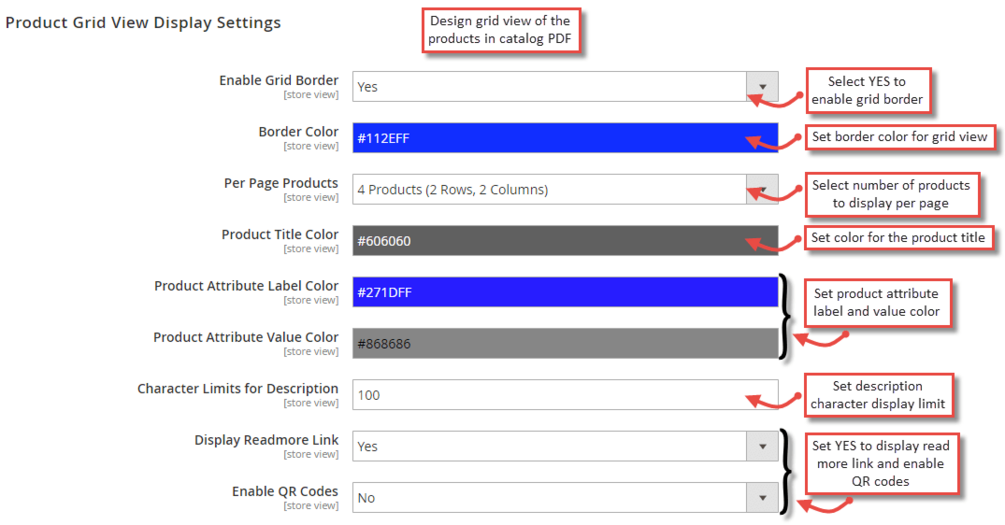This screenshot has height=525, width=1005.
Task: Click the 'Select number of products' callout box
Action: pyautogui.click(x=890, y=194)
